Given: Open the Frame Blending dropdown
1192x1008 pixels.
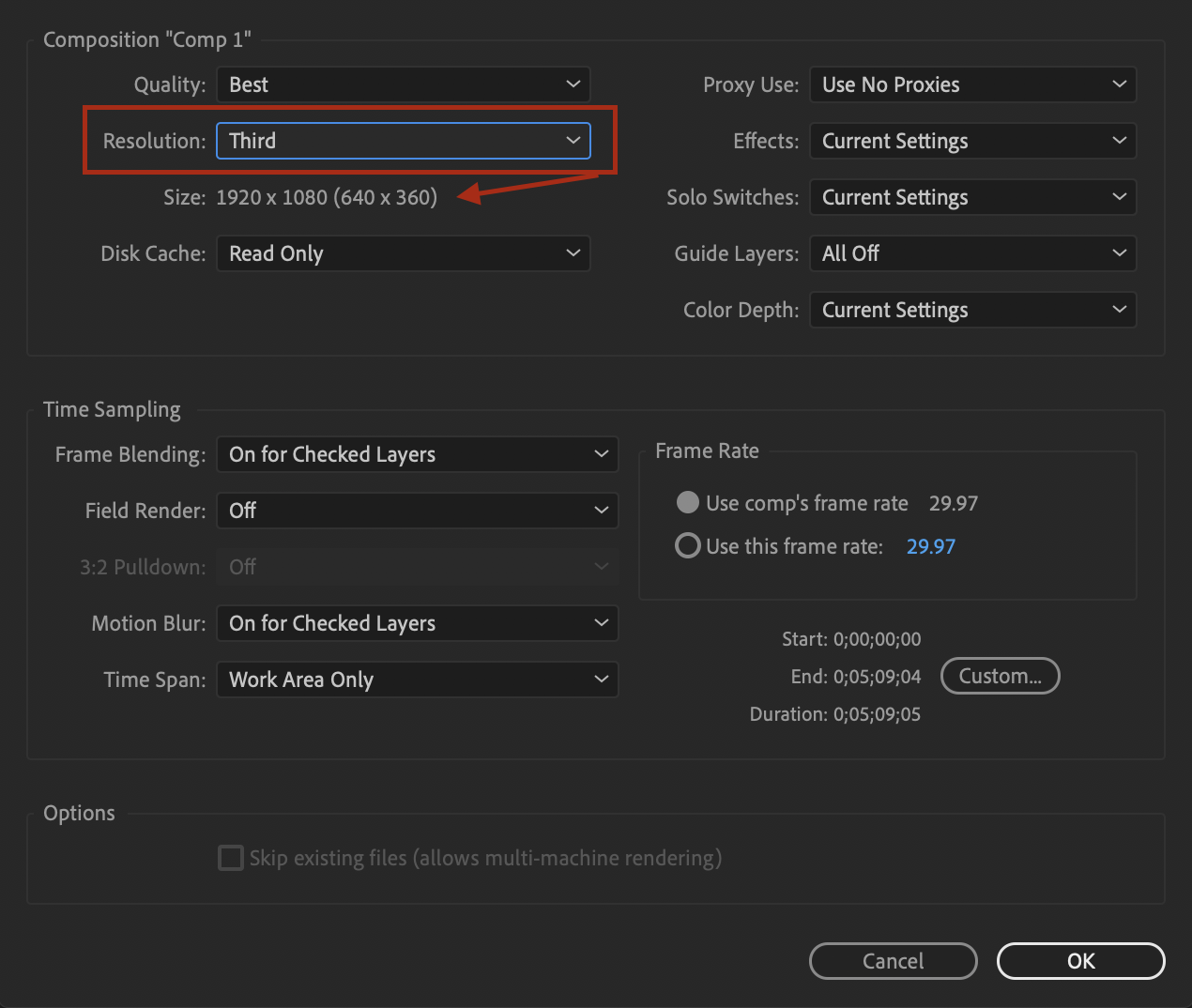Looking at the screenshot, I should 417,454.
